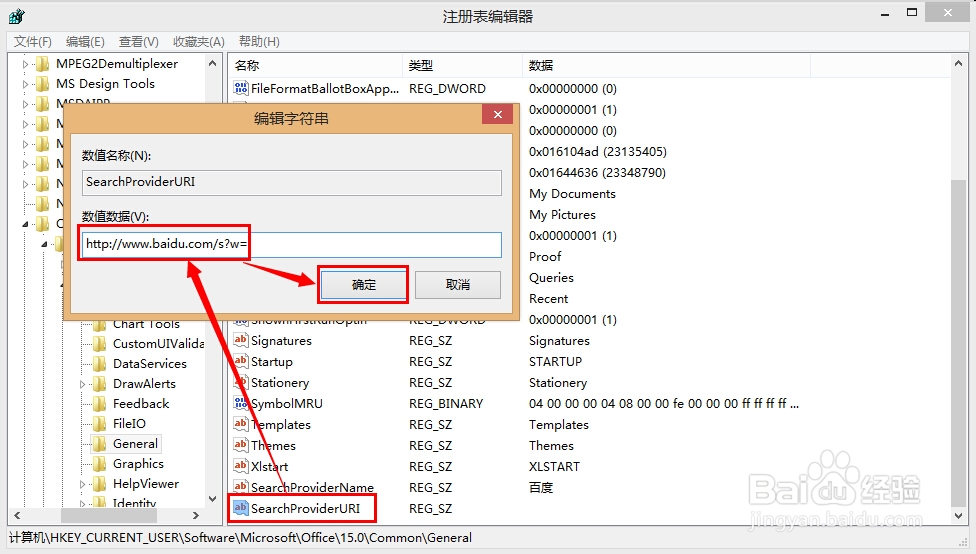This screenshot has height=554, width=976.
Task: Expand the DrawAlerts tree node
Action: click(82, 385)
